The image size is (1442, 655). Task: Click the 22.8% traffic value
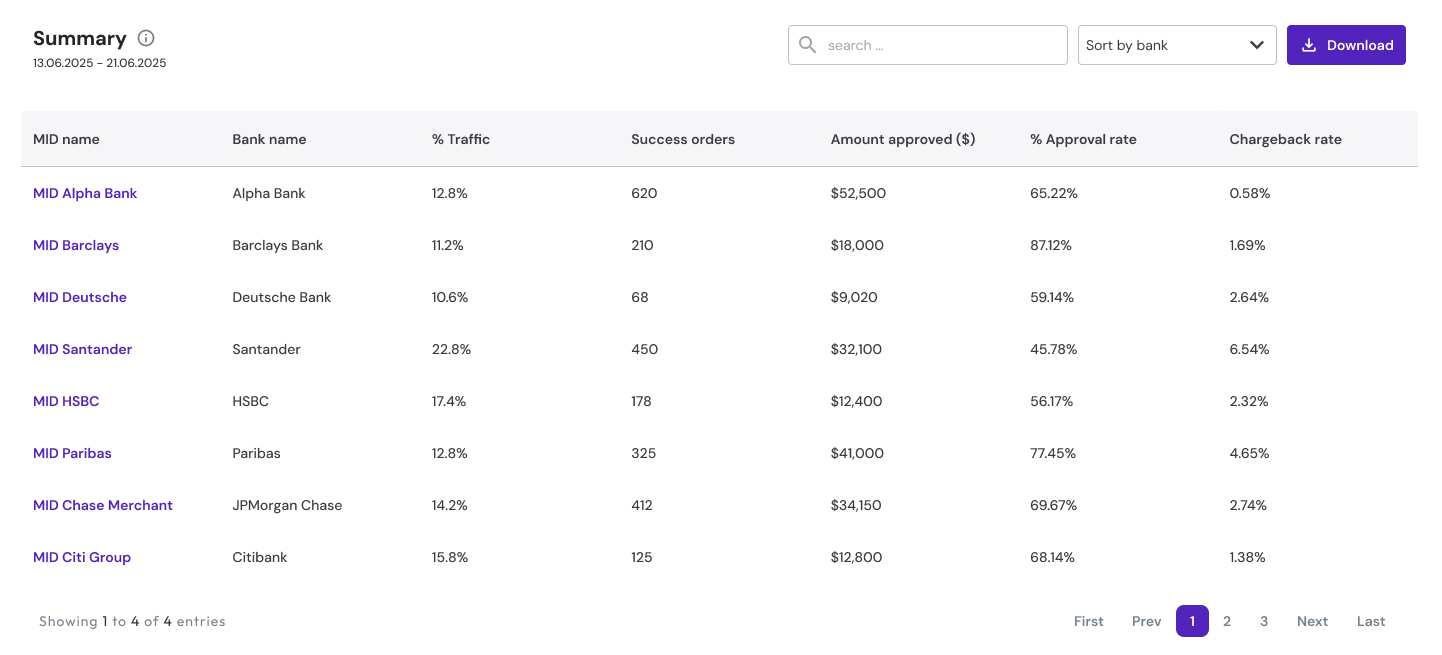point(451,349)
